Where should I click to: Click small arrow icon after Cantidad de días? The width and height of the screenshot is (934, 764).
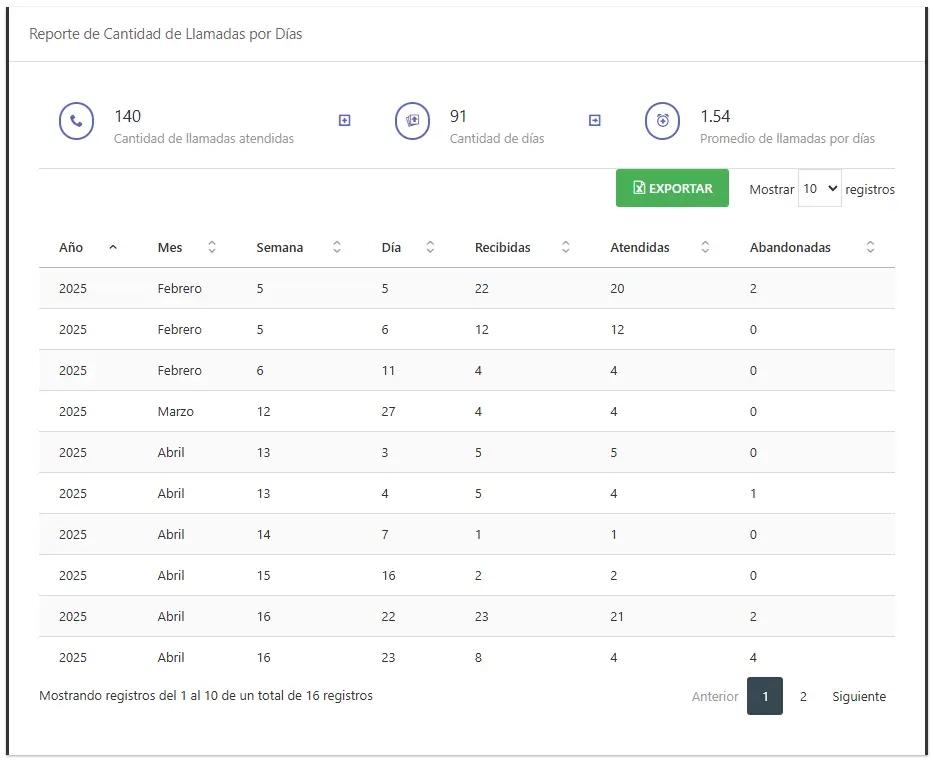(595, 120)
